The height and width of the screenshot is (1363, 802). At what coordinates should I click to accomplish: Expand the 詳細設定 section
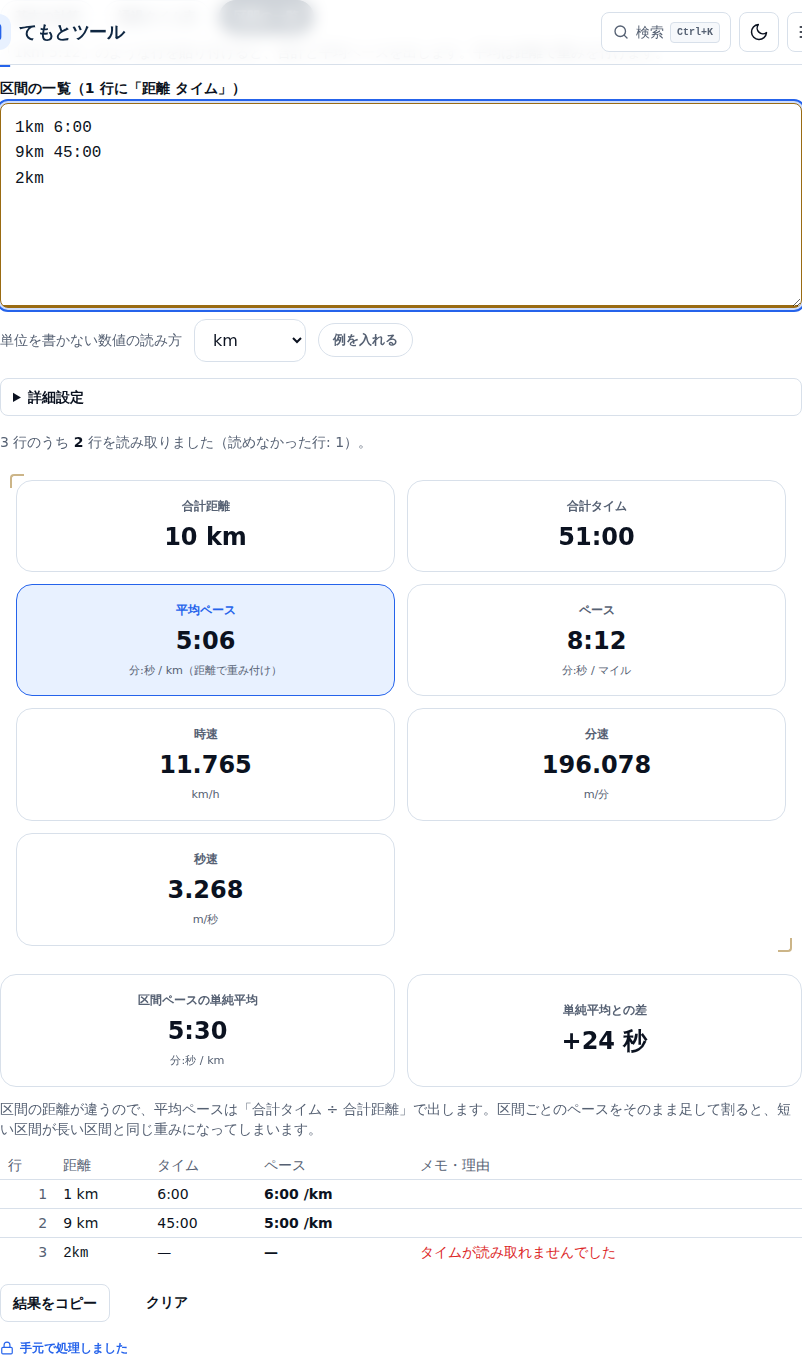coord(400,397)
